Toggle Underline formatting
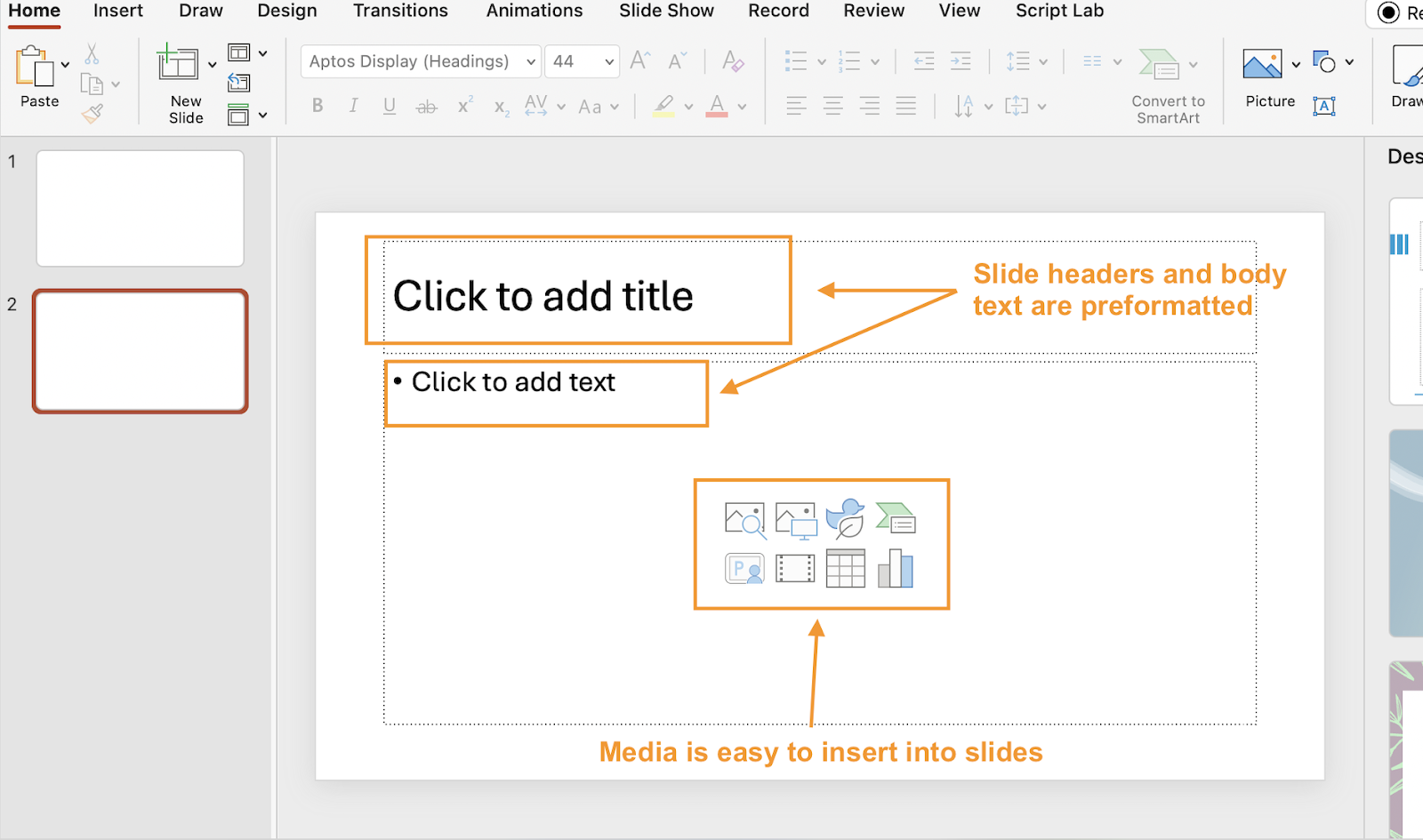 [390, 106]
